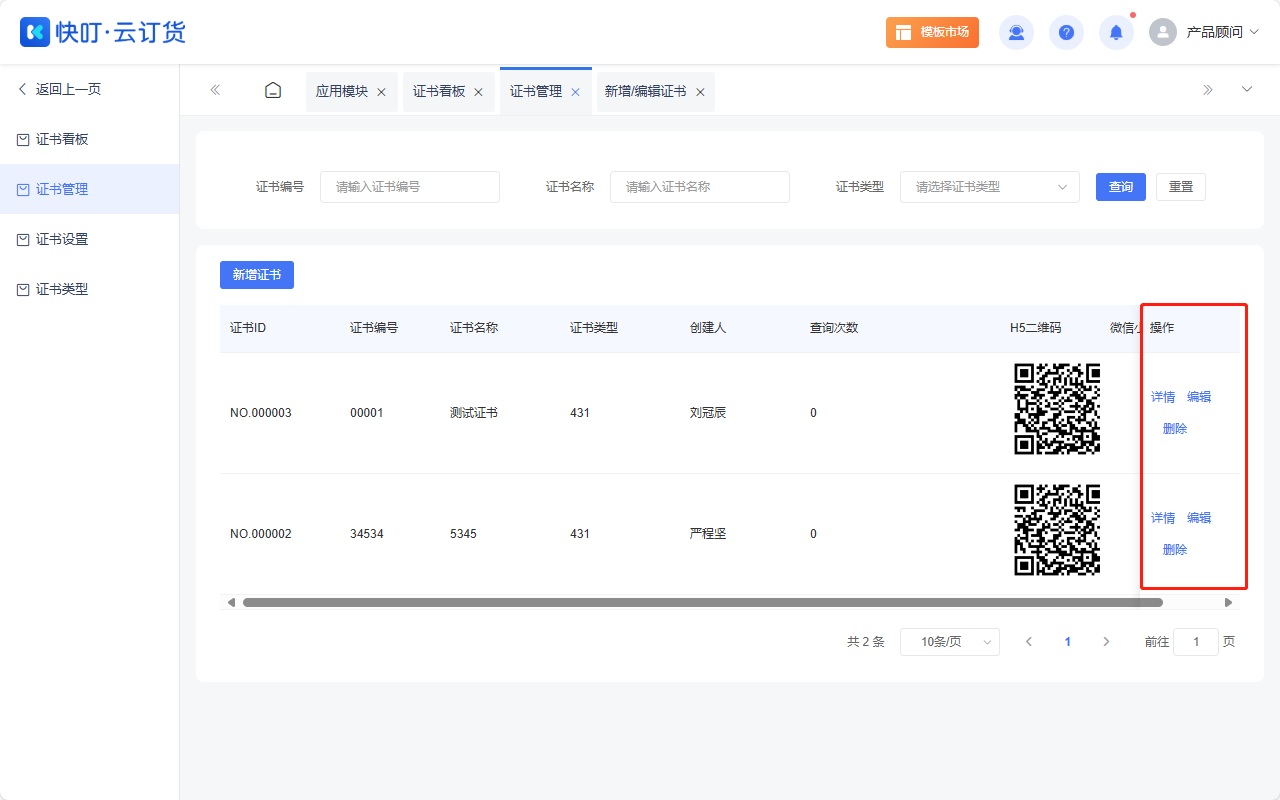Focus the 前往 page number input
Viewport: 1280px width, 800px height.
coord(1196,642)
